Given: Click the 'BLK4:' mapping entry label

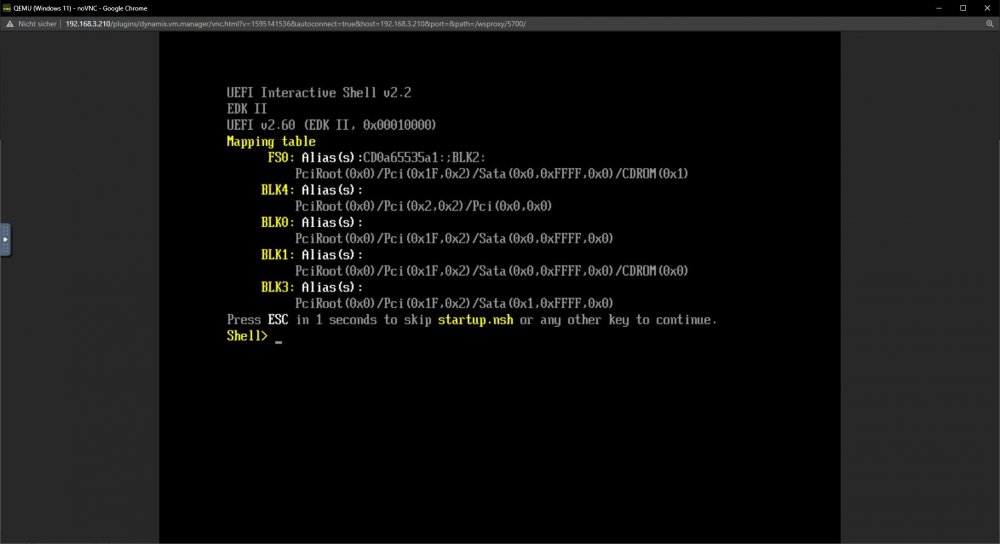Looking at the screenshot, I should (x=278, y=190).
